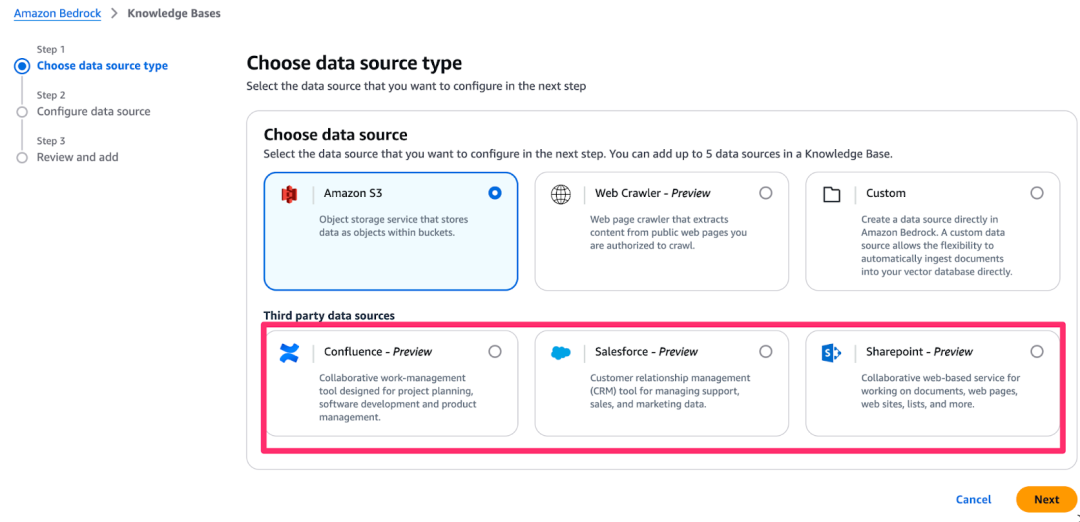Go to Step 1 Choose data source type
Viewport: 1080px width, 522px height.
(102, 66)
